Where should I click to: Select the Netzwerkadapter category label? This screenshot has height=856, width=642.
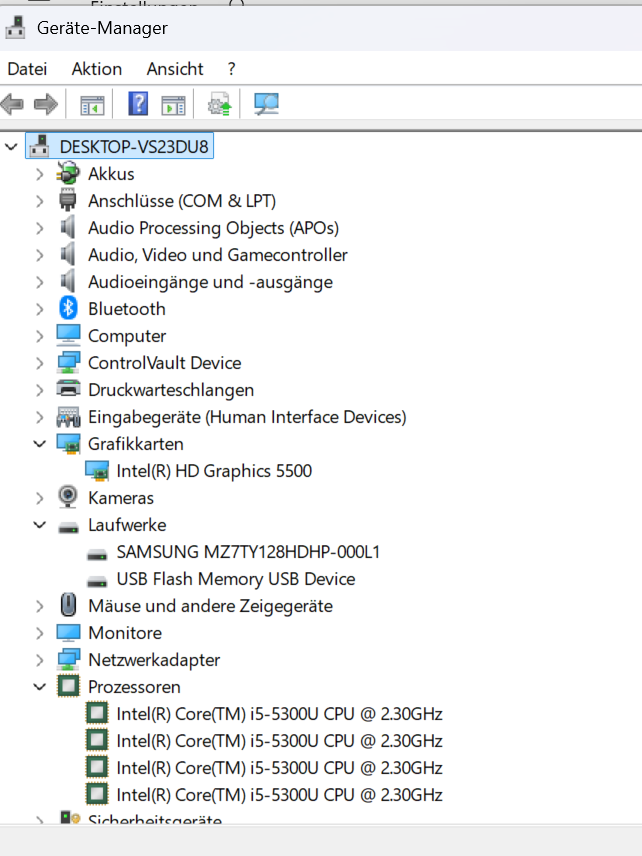[154, 660]
